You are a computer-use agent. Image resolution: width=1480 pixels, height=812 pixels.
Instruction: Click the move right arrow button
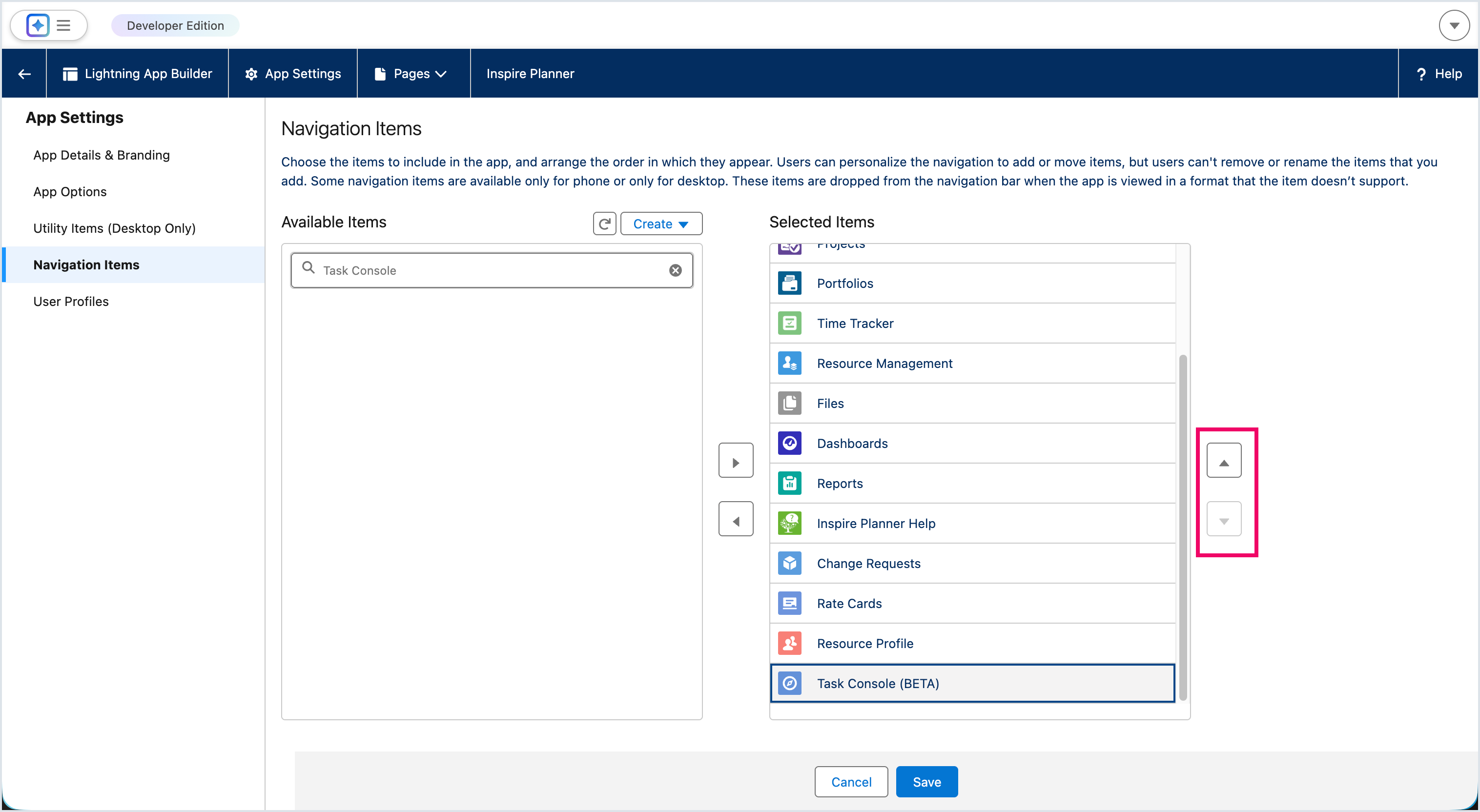tap(736, 460)
